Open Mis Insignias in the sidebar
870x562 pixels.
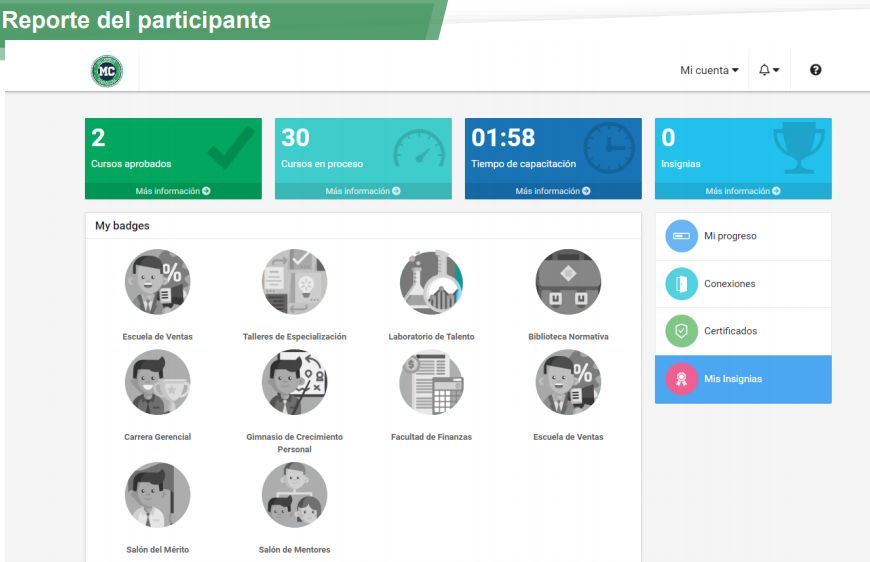pos(743,379)
